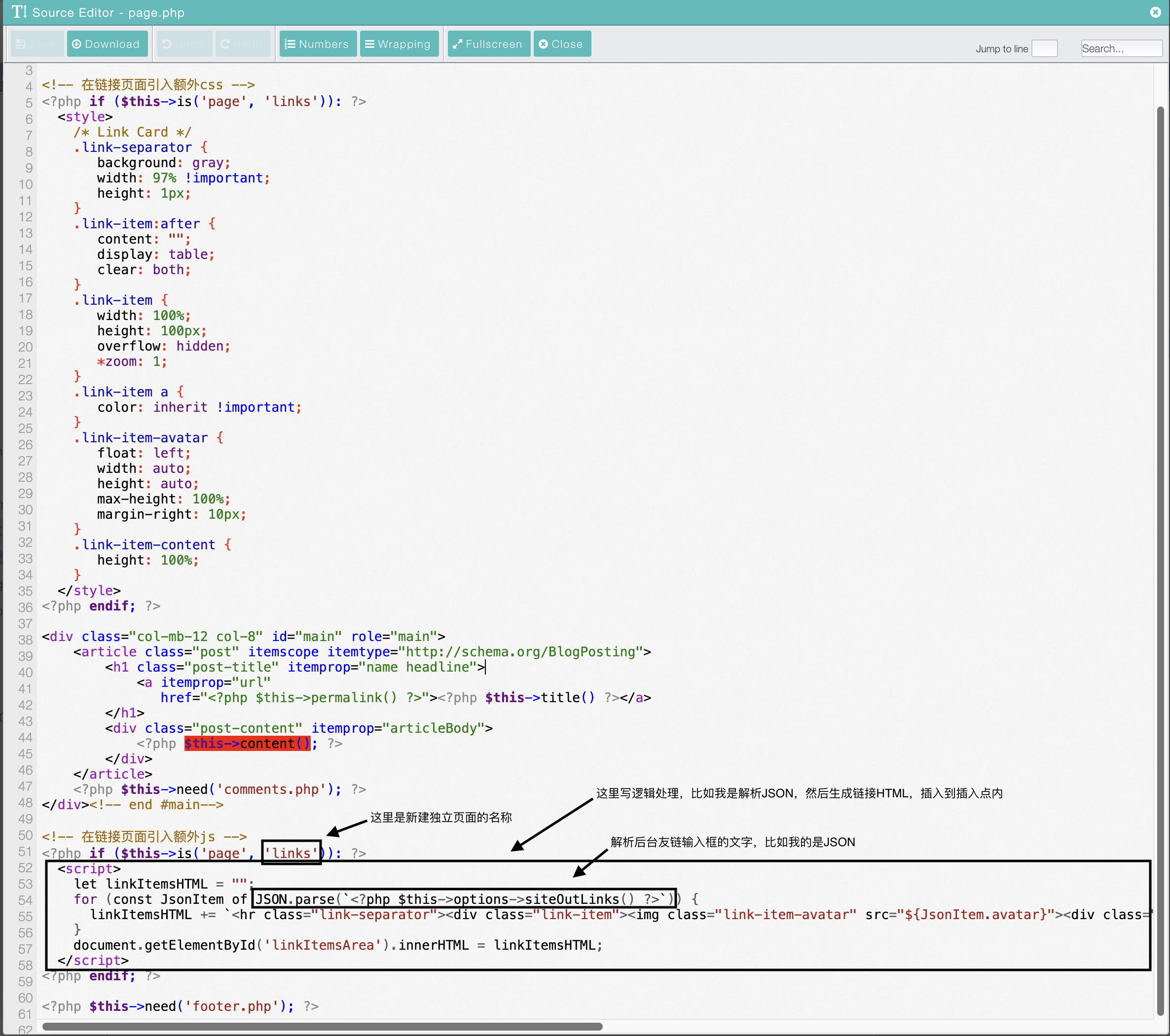
Task: Click the Close toolbar button
Action: point(561,44)
